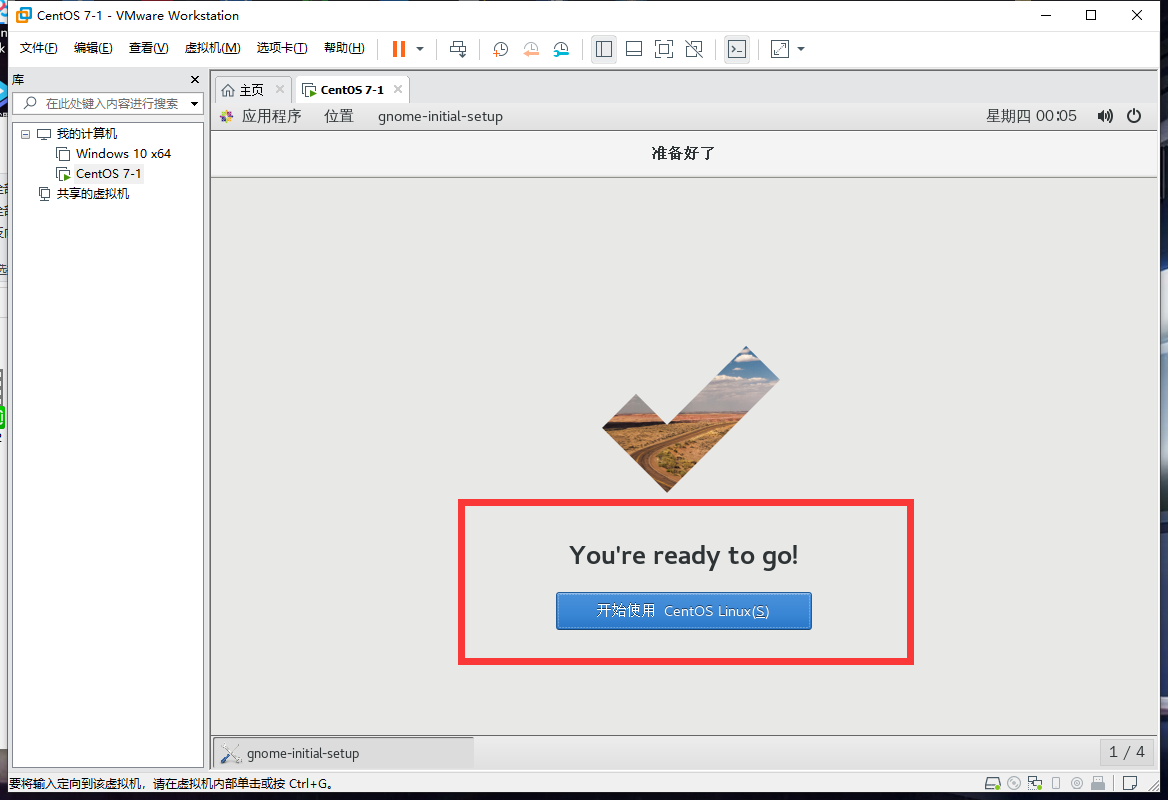Switch to the CentOS 7-1 tab
Screen dimensions: 1168x800
point(352,90)
